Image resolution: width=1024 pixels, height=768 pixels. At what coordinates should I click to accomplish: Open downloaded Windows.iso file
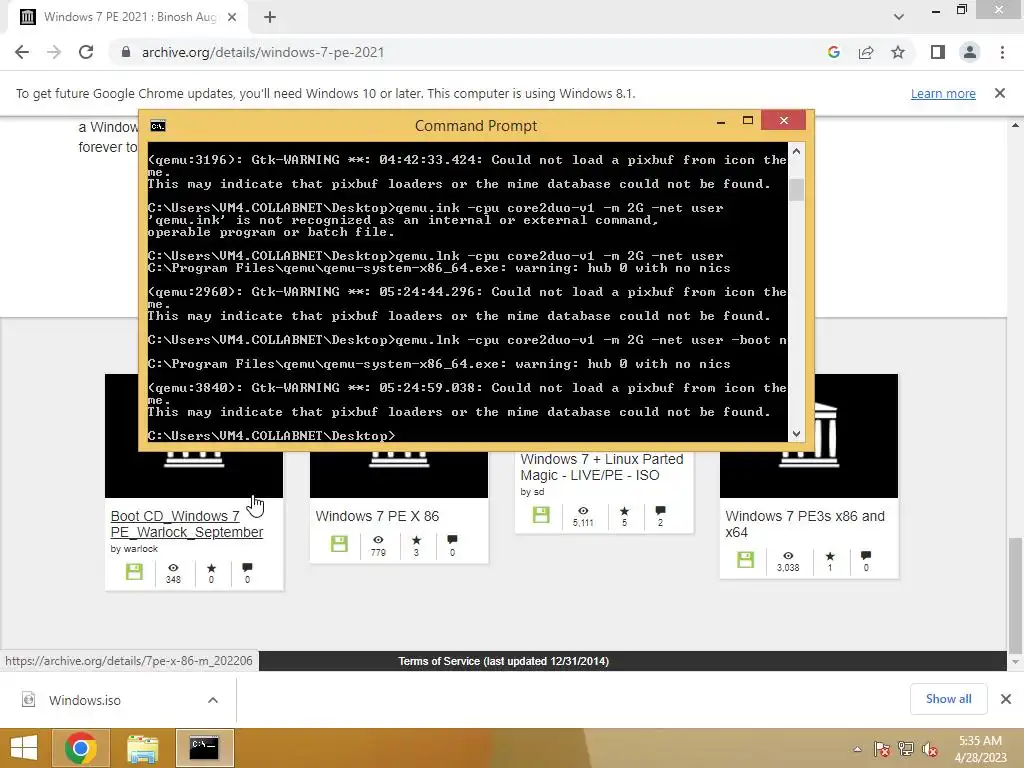85,700
